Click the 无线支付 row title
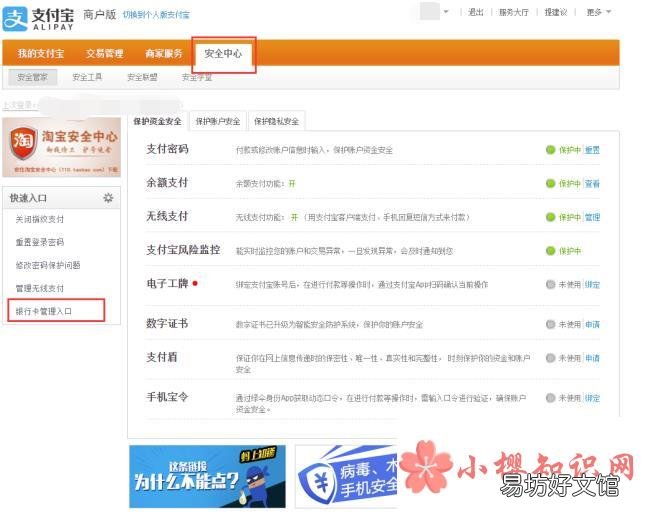647x517 pixels. pyautogui.click(x=167, y=216)
